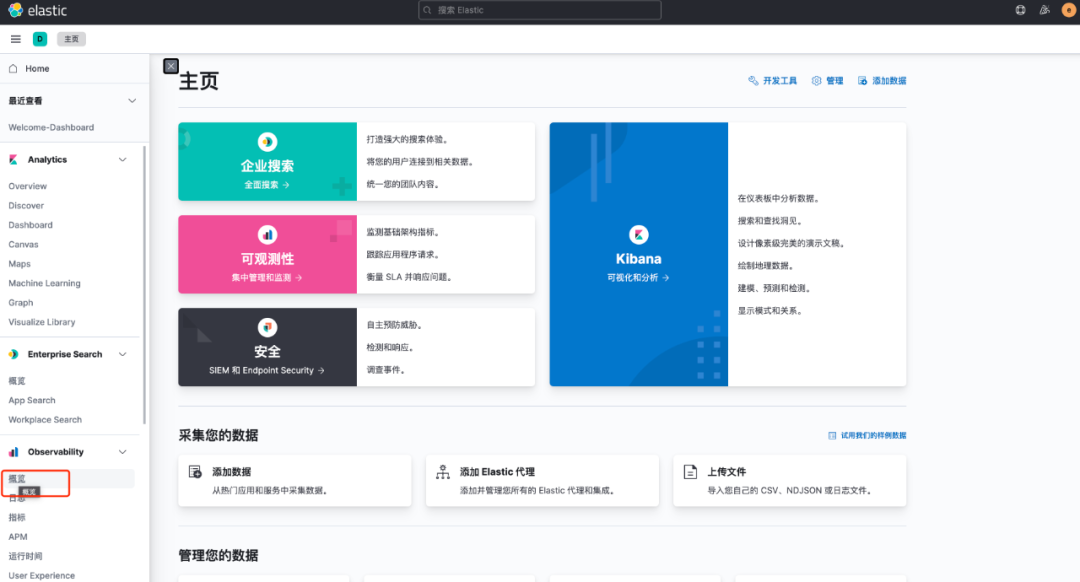
Task: Collapse the Enterprise Search section chevron
Action: [x=123, y=354]
